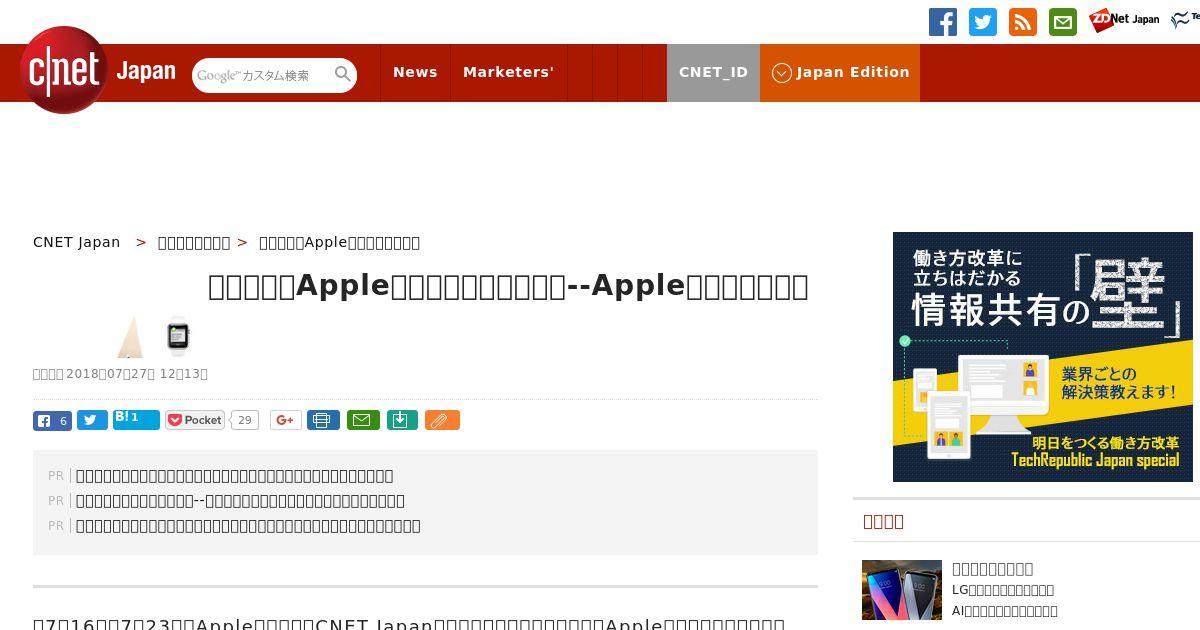Share the article on Facebook (count 6)
The image size is (1200, 630).
click(x=52, y=421)
